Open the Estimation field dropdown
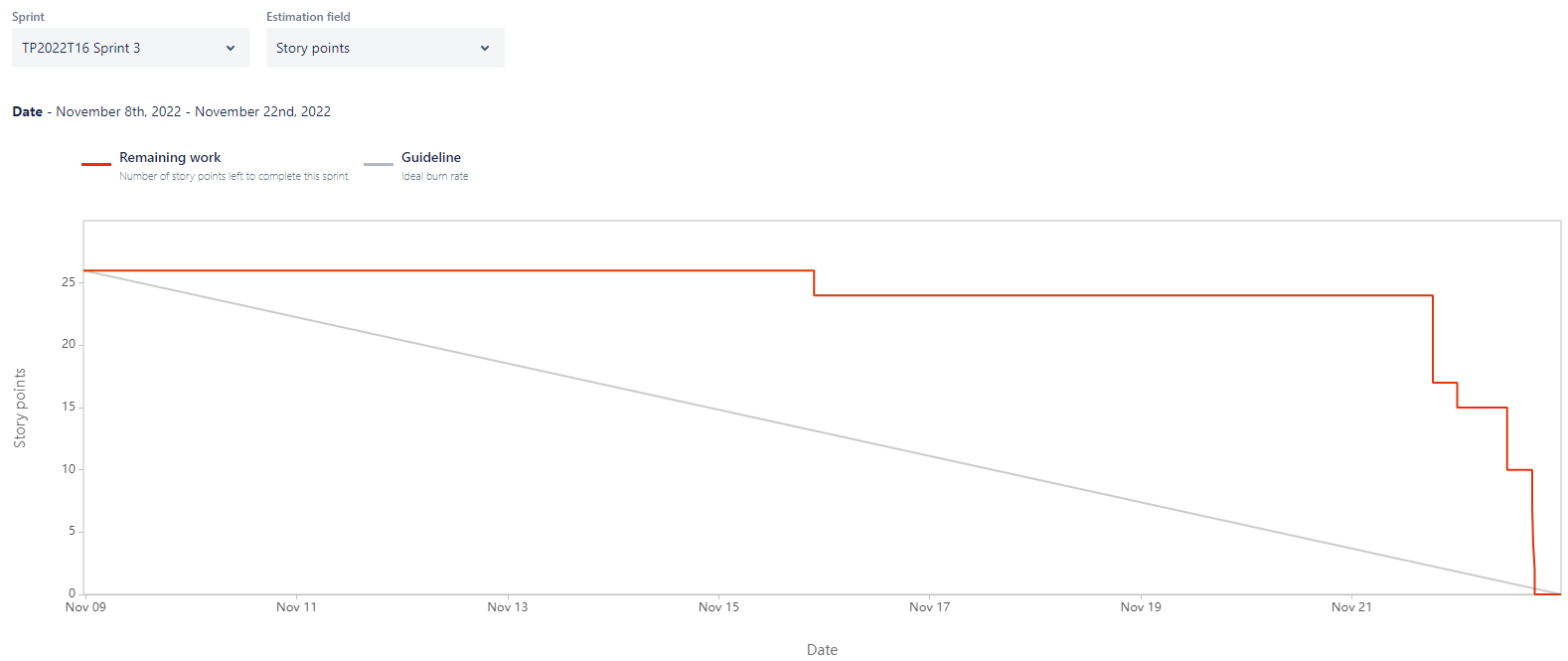This screenshot has height=661, width=1568. [385, 47]
